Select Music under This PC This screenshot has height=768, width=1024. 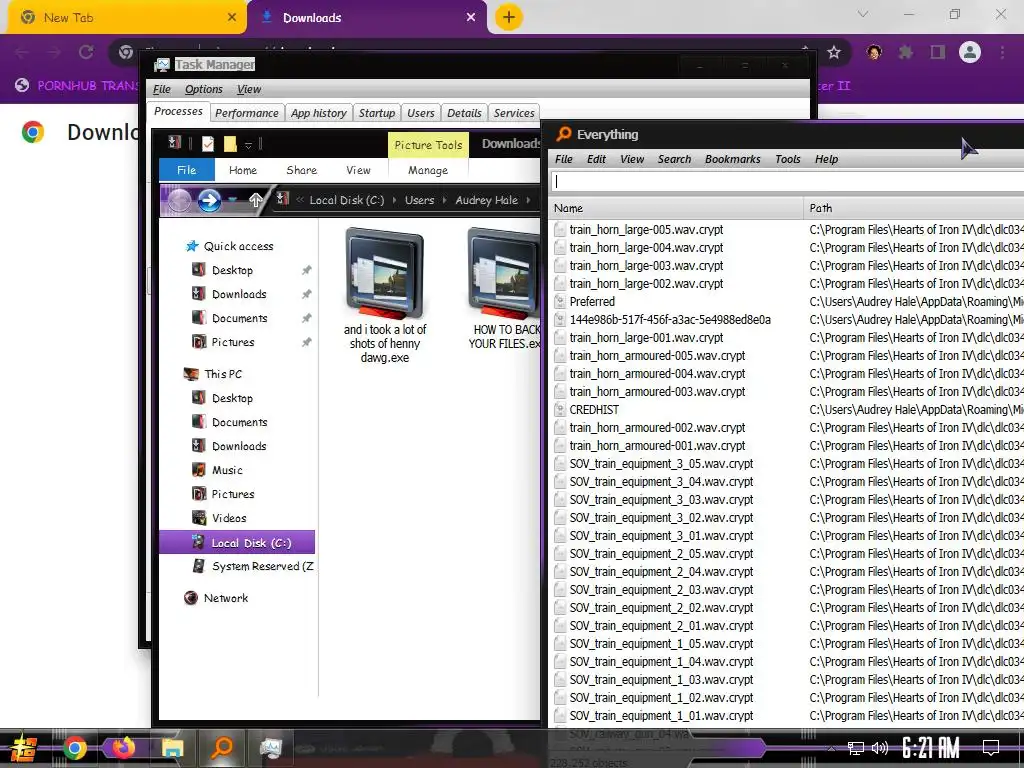point(227,470)
